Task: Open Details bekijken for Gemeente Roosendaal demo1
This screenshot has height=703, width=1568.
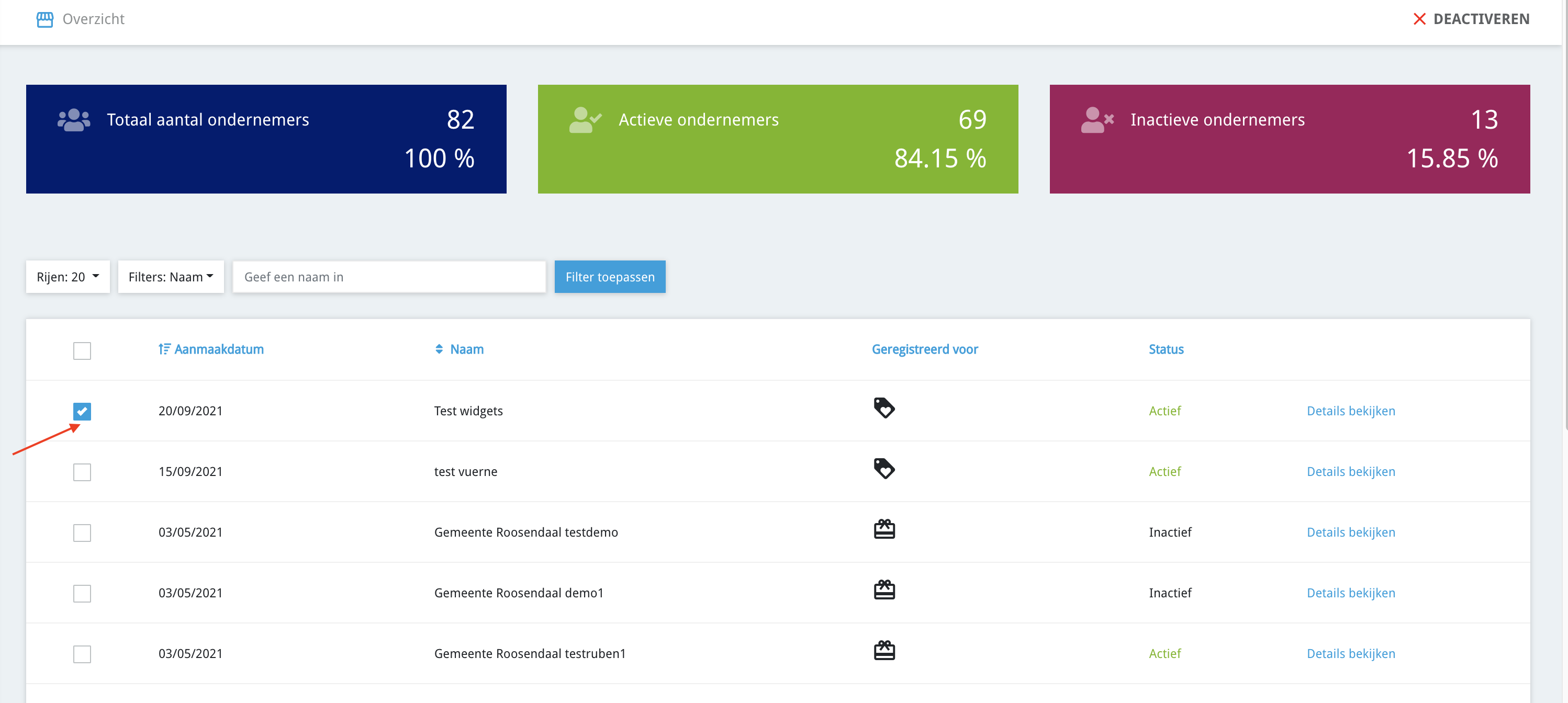Action: (1350, 593)
